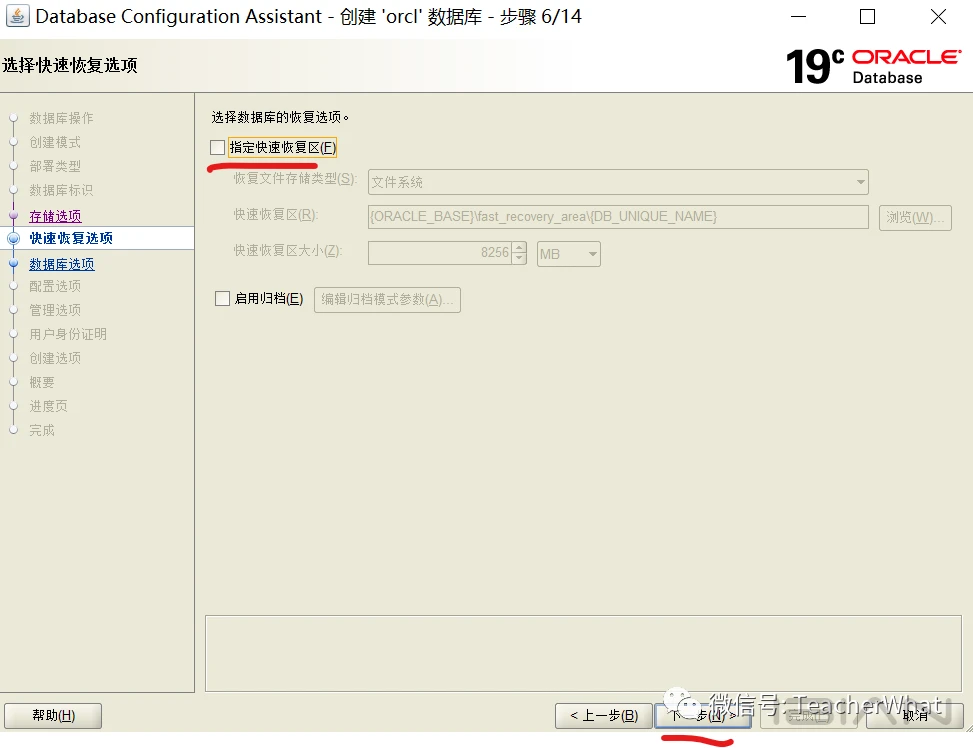Screen dimensions: 973x748
Task: Select the 数据库标识 step
Action: (61, 190)
